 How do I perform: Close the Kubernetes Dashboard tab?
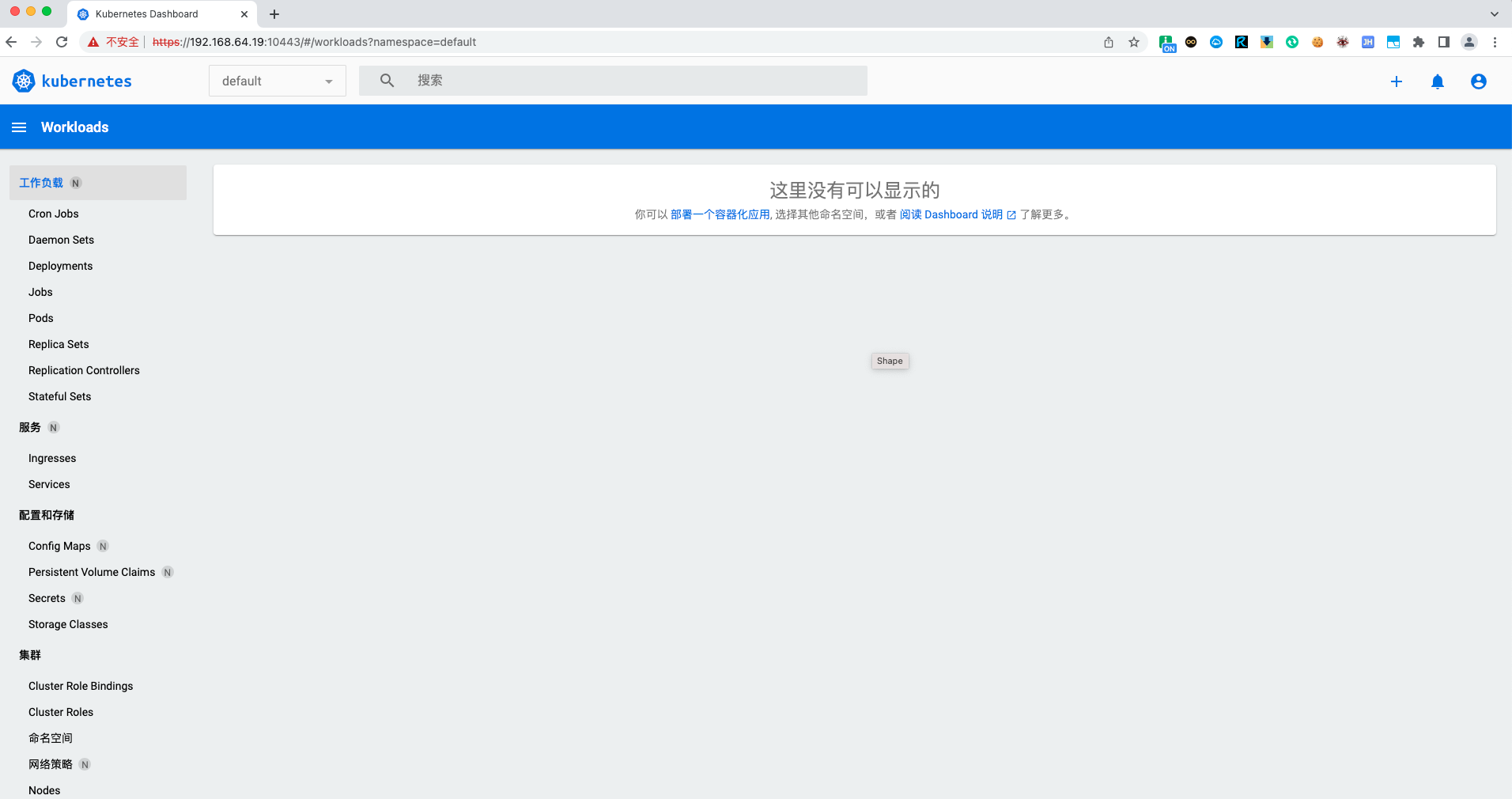pyautogui.click(x=244, y=14)
